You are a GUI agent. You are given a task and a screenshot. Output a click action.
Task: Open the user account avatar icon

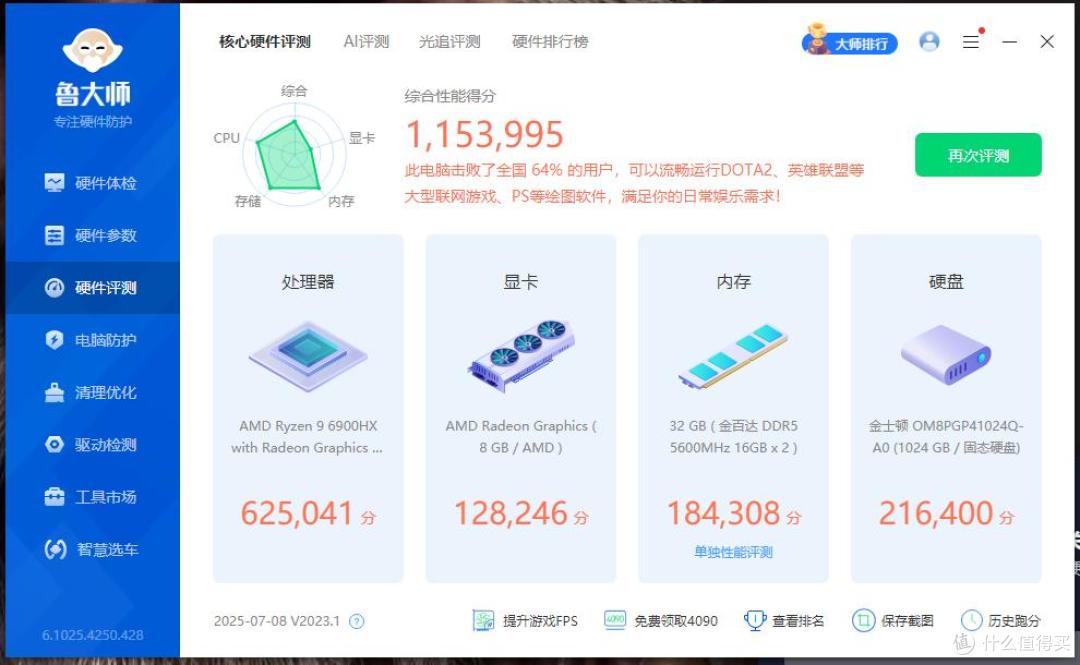tap(929, 41)
